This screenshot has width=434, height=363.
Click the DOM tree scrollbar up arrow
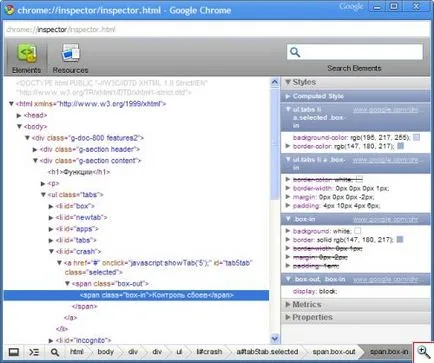point(275,83)
